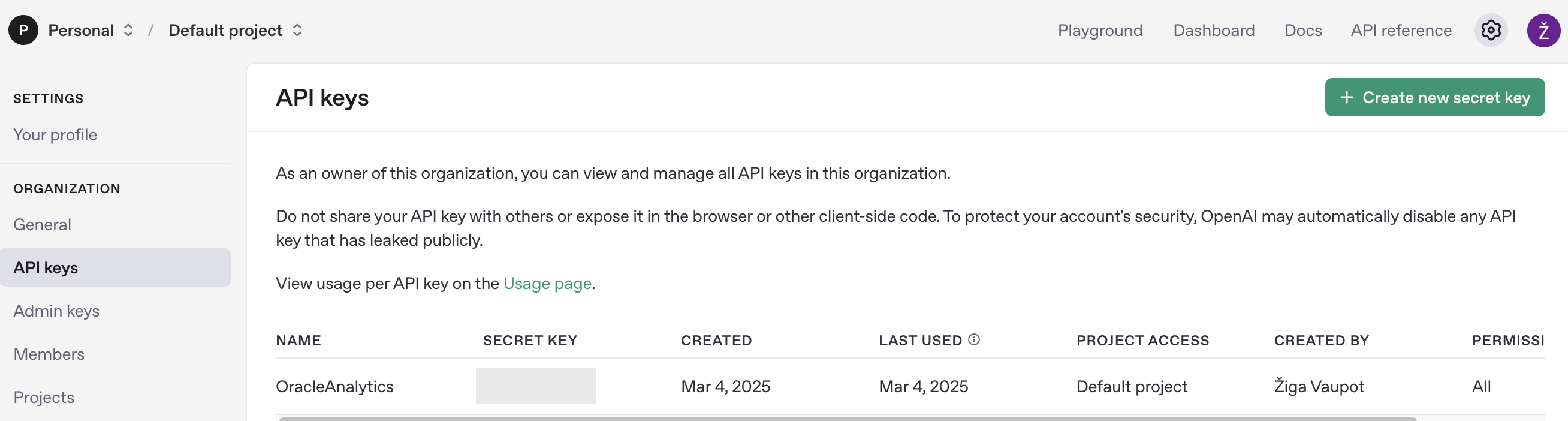Click the redacted secret key cell

(x=536, y=386)
